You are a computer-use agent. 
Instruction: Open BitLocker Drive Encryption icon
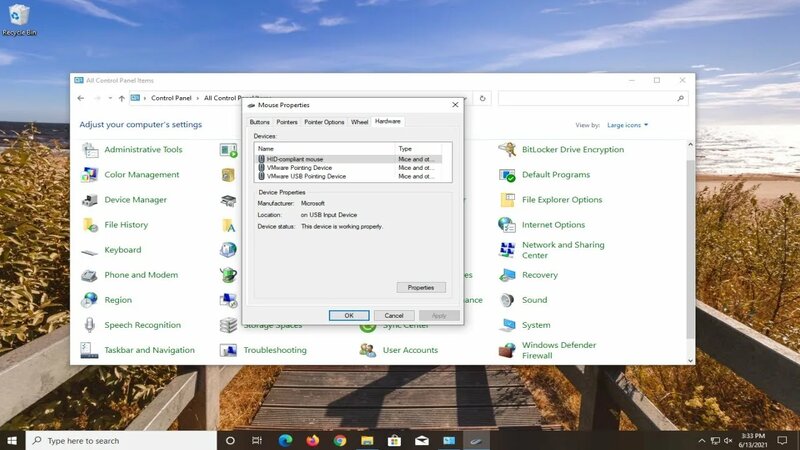[x=508, y=150]
